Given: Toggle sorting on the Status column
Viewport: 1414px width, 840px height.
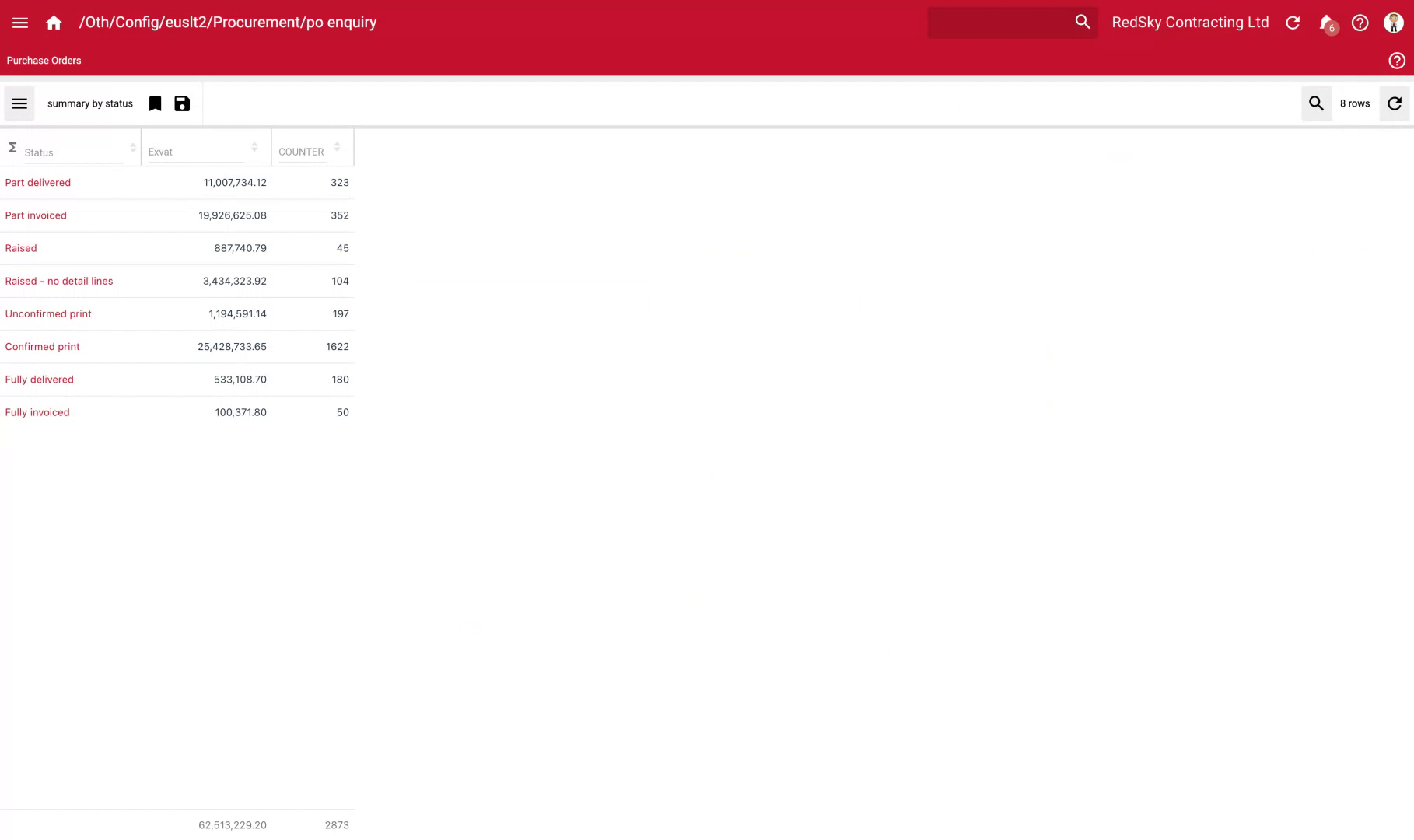Looking at the screenshot, I should (132, 146).
